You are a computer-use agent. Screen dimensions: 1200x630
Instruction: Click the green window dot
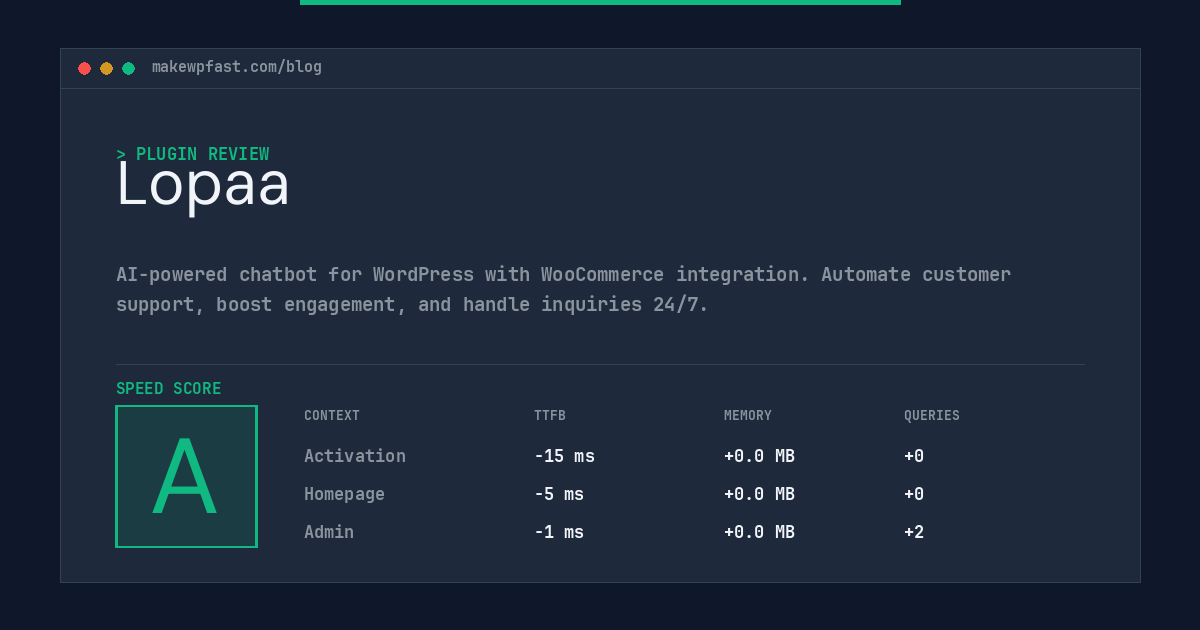[128, 68]
